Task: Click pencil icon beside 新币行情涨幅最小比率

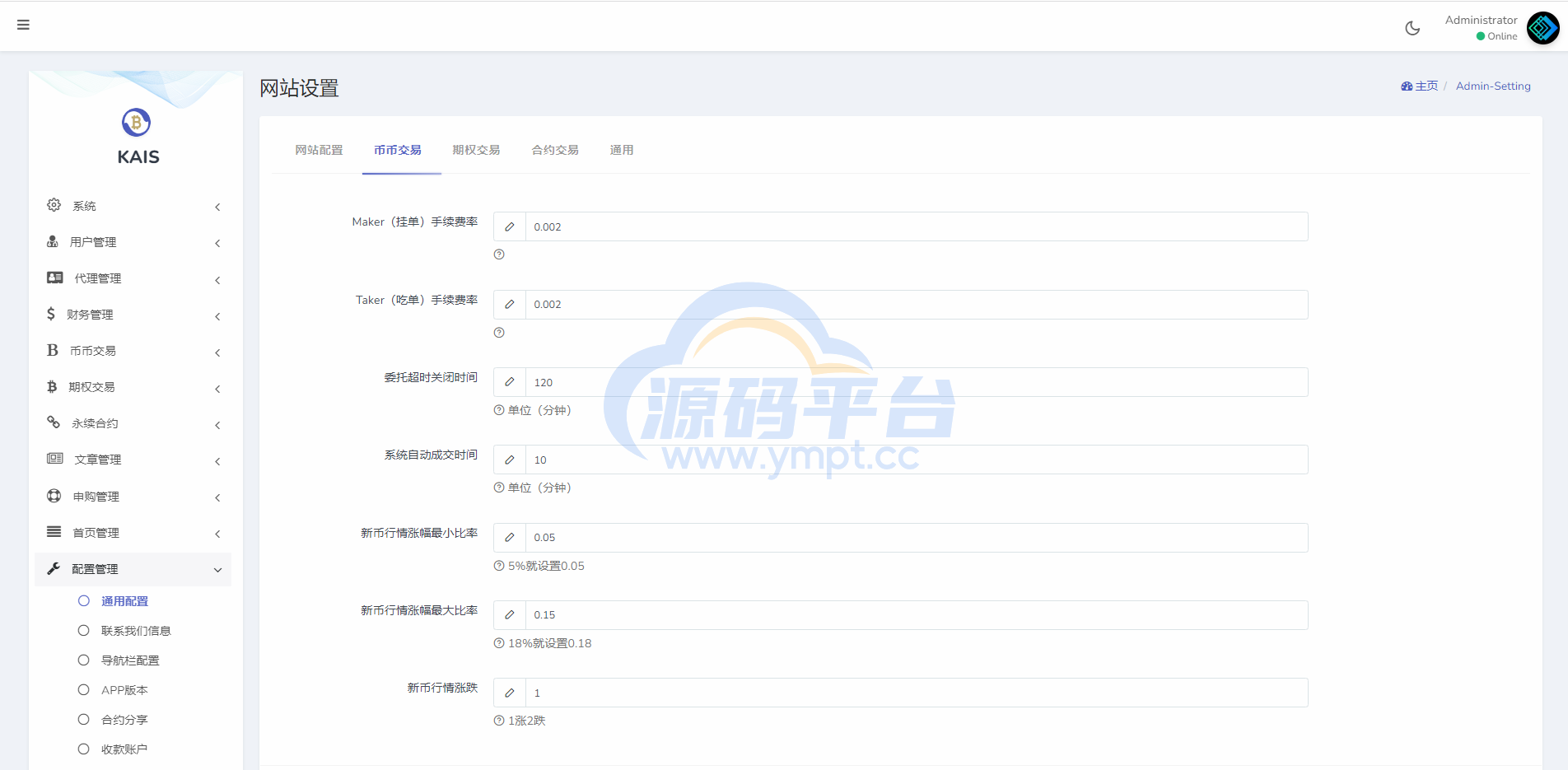Action: click(x=510, y=538)
